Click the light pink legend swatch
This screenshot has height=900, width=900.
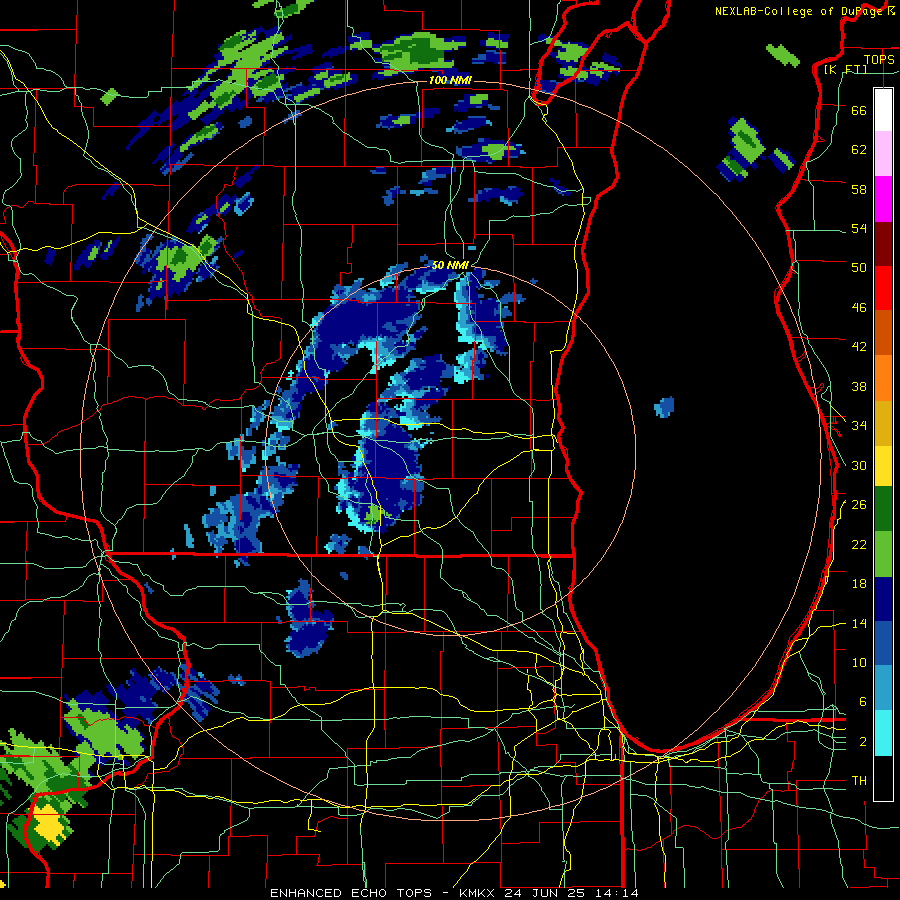(883, 154)
